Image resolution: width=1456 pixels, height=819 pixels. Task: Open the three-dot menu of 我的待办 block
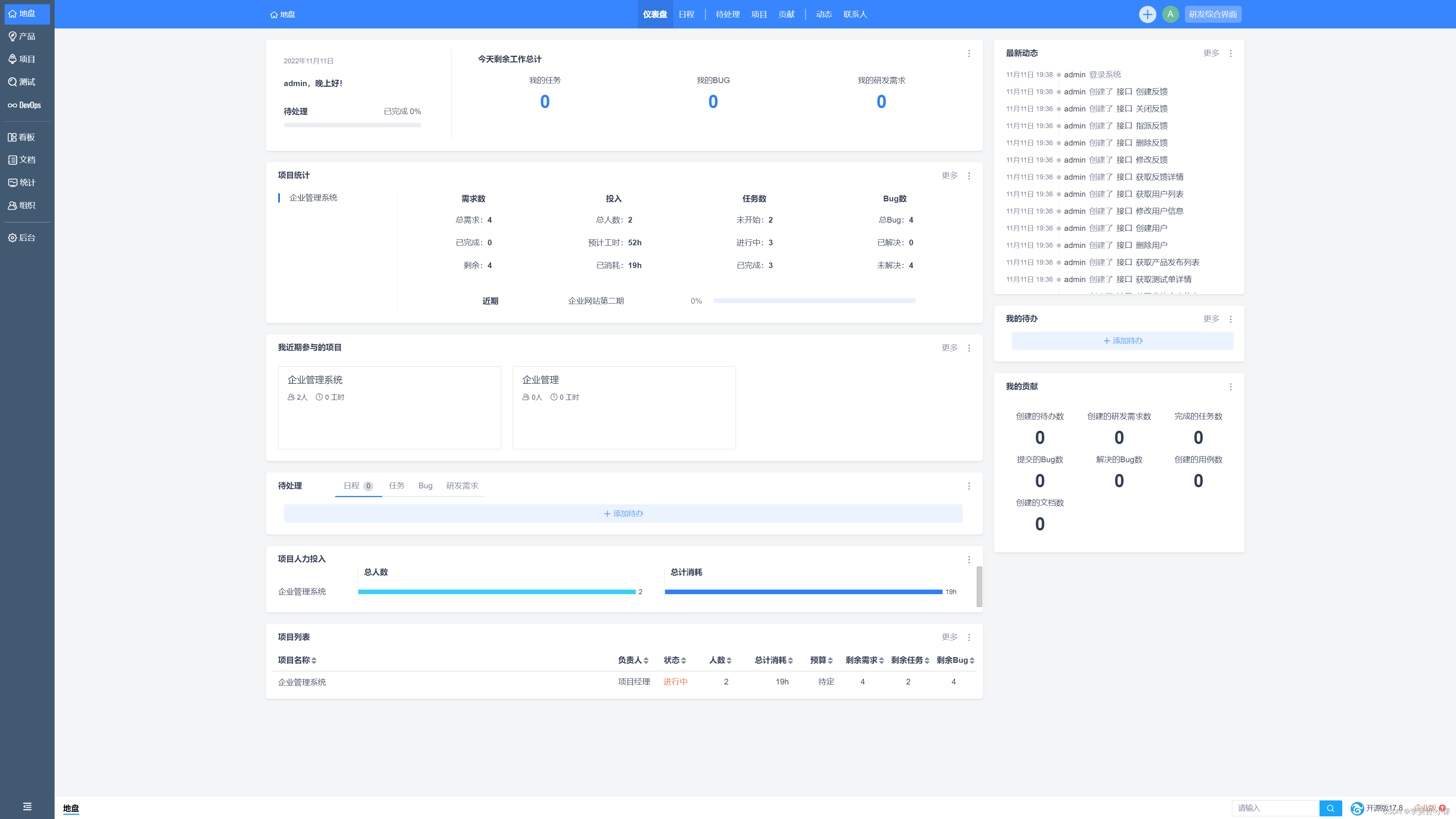(1230, 319)
